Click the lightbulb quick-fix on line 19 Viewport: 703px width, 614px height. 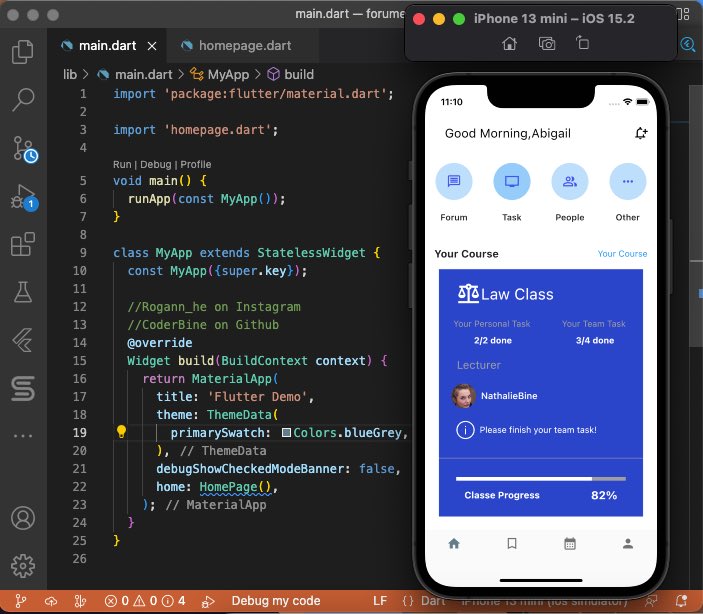point(121,431)
